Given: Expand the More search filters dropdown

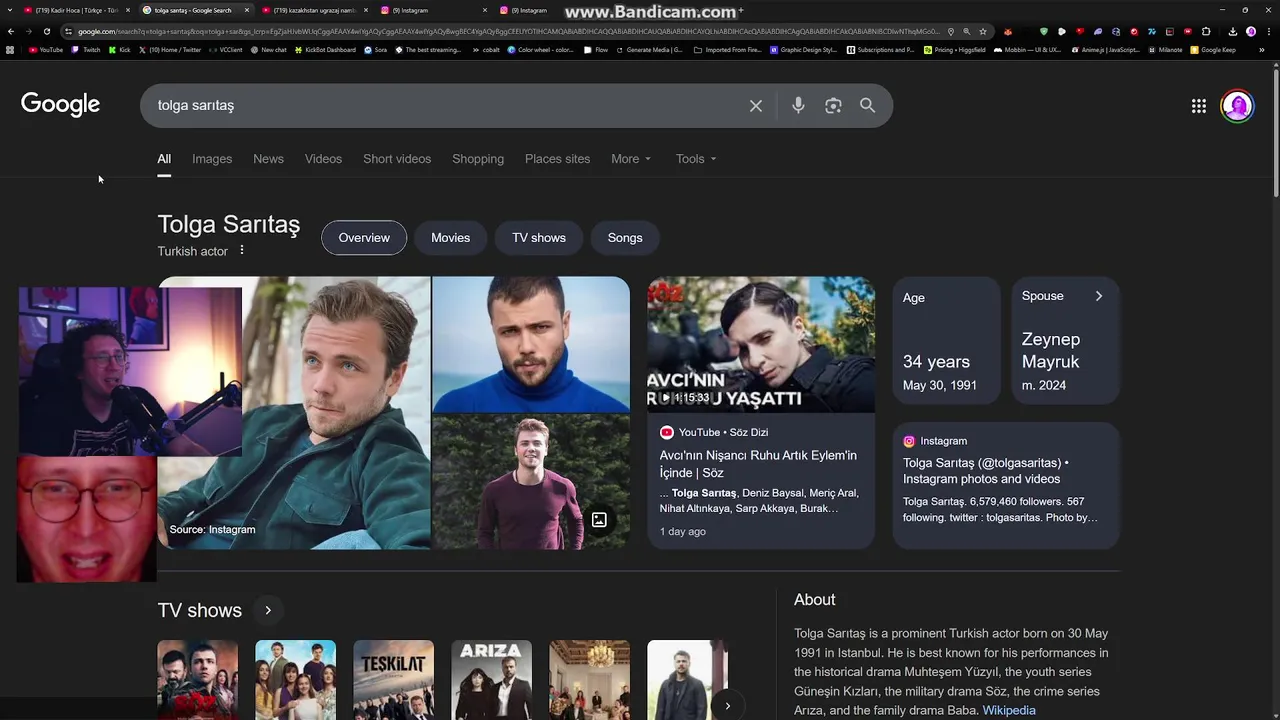Looking at the screenshot, I should pyautogui.click(x=631, y=159).
